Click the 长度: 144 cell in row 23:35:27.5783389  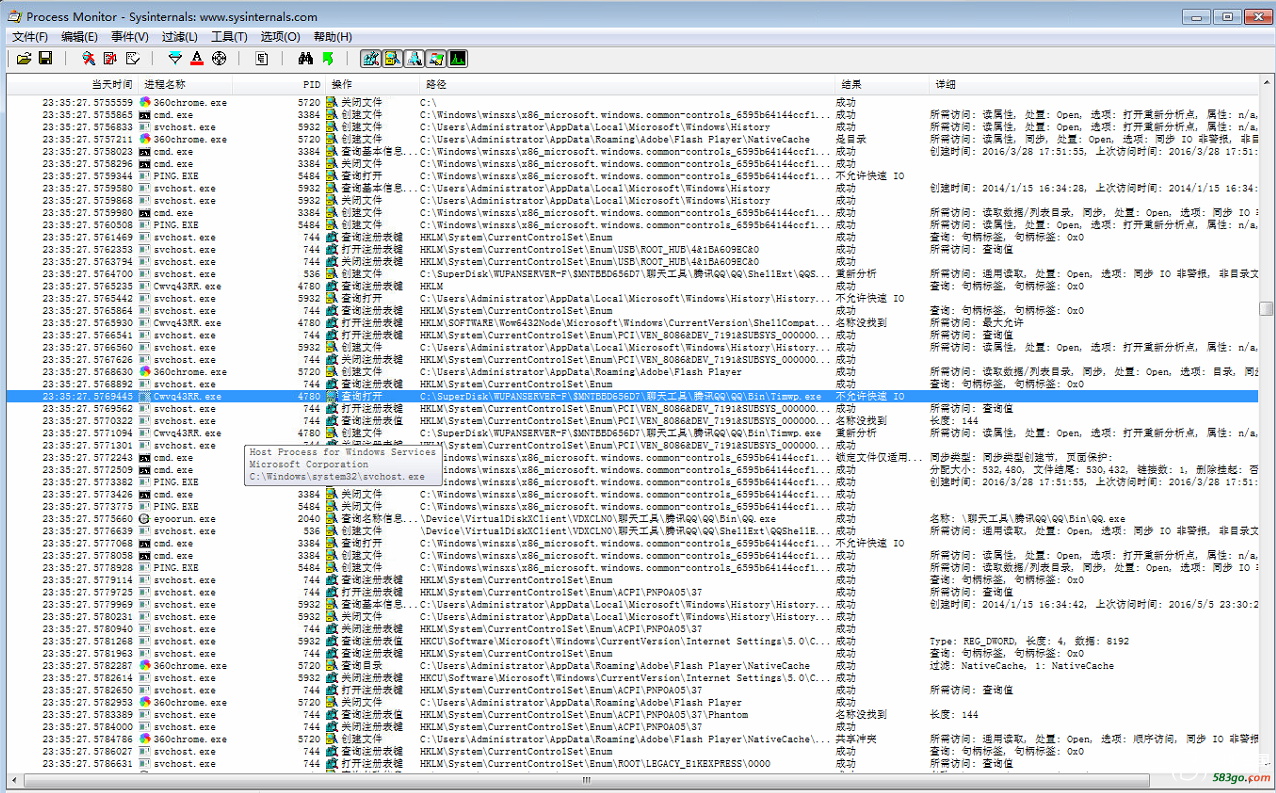(954, 715)
